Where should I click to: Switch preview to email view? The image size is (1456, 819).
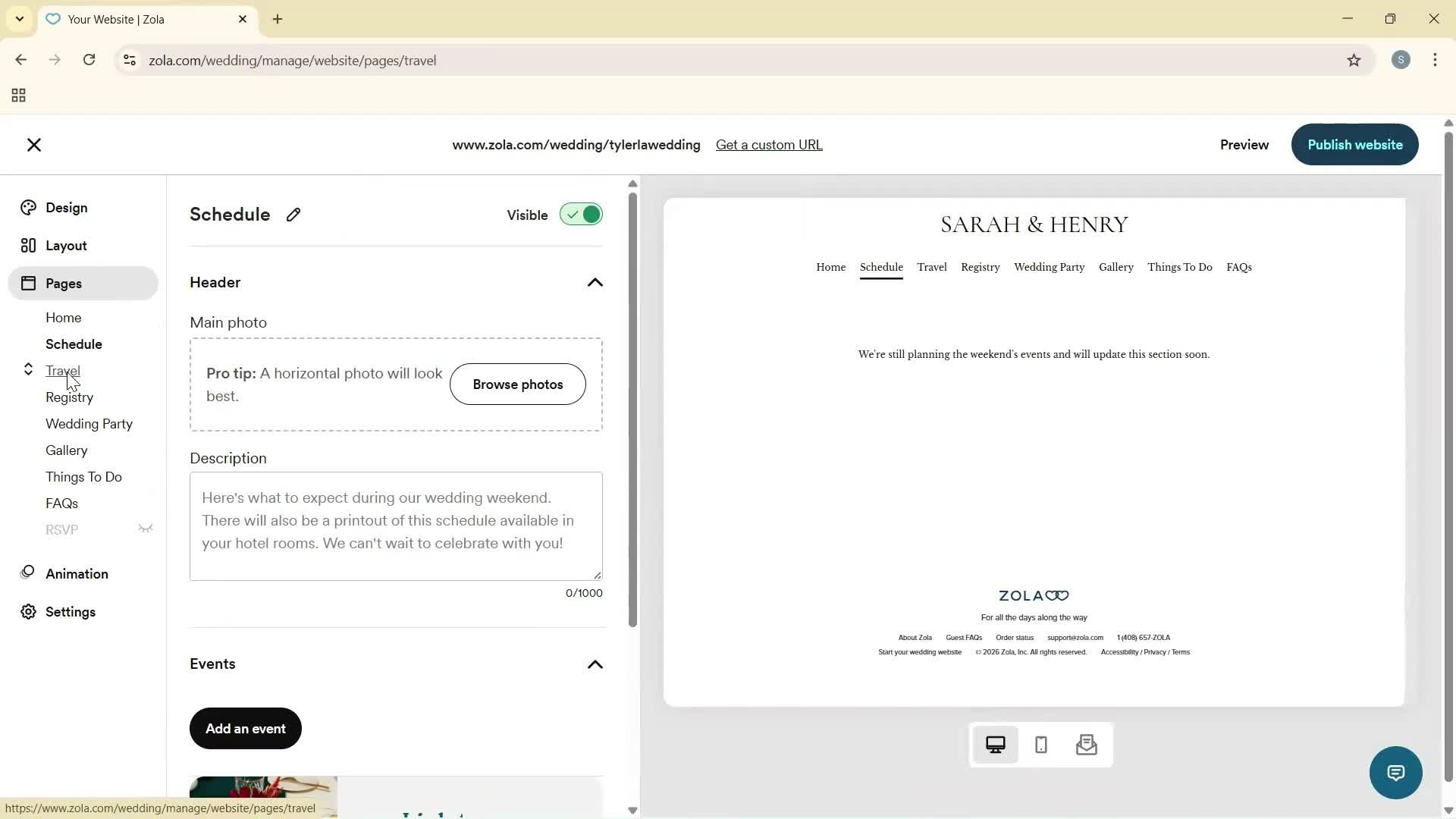[x=1086, y=745]
